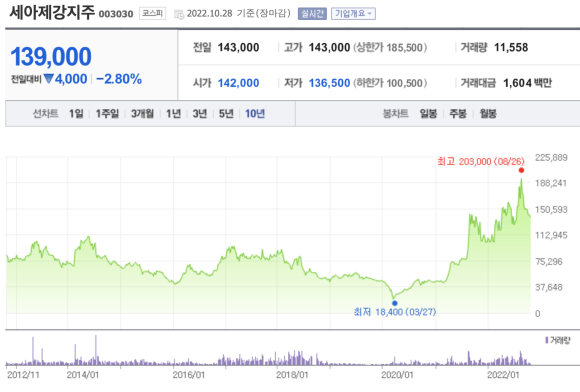Viewport: 580px width, 392px height.
Task: Click the calendar icon next to the 2022.10.28 date
Action: point(179,14)
